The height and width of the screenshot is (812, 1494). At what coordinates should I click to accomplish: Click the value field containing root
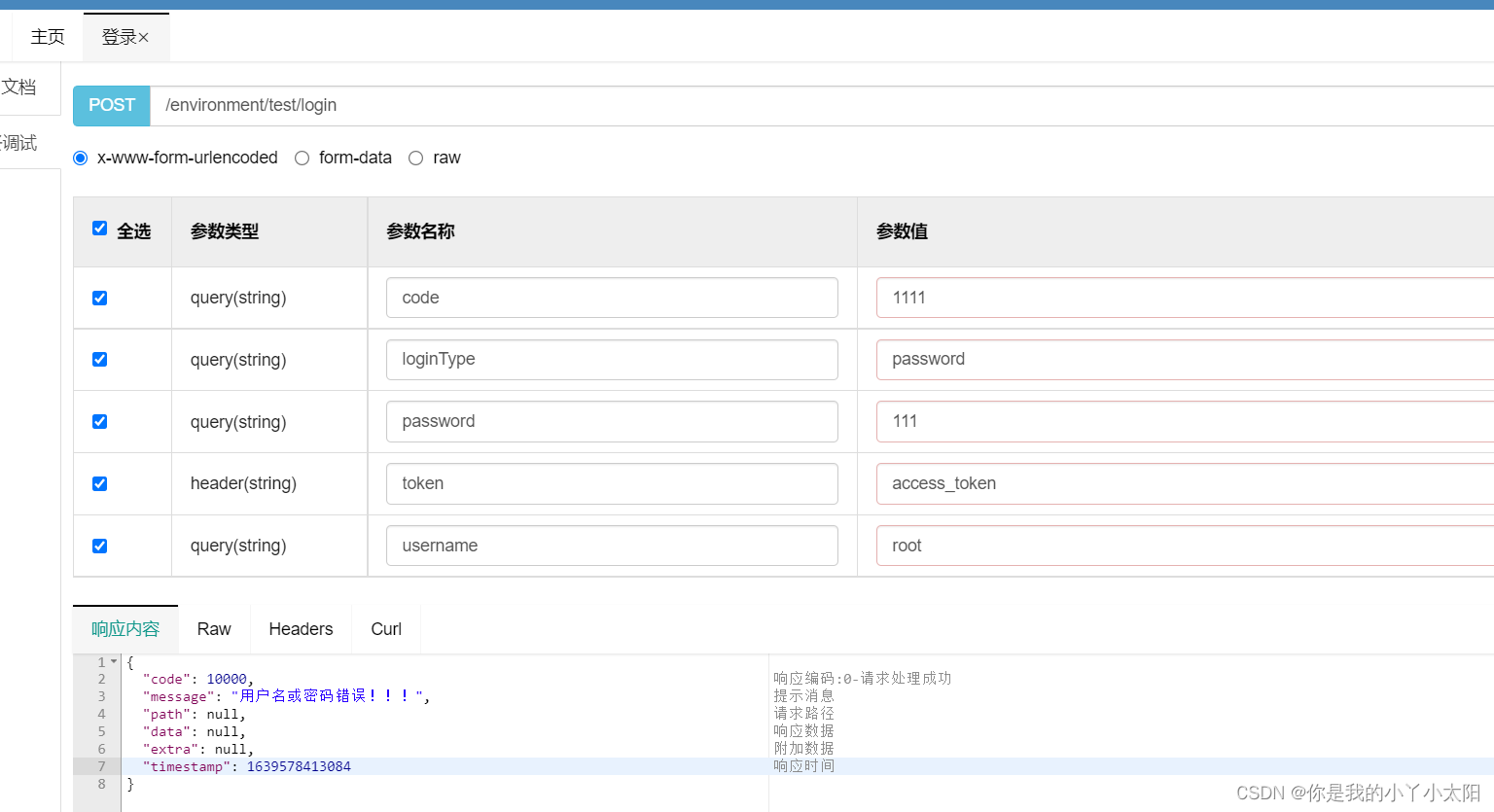[1185, 546]
